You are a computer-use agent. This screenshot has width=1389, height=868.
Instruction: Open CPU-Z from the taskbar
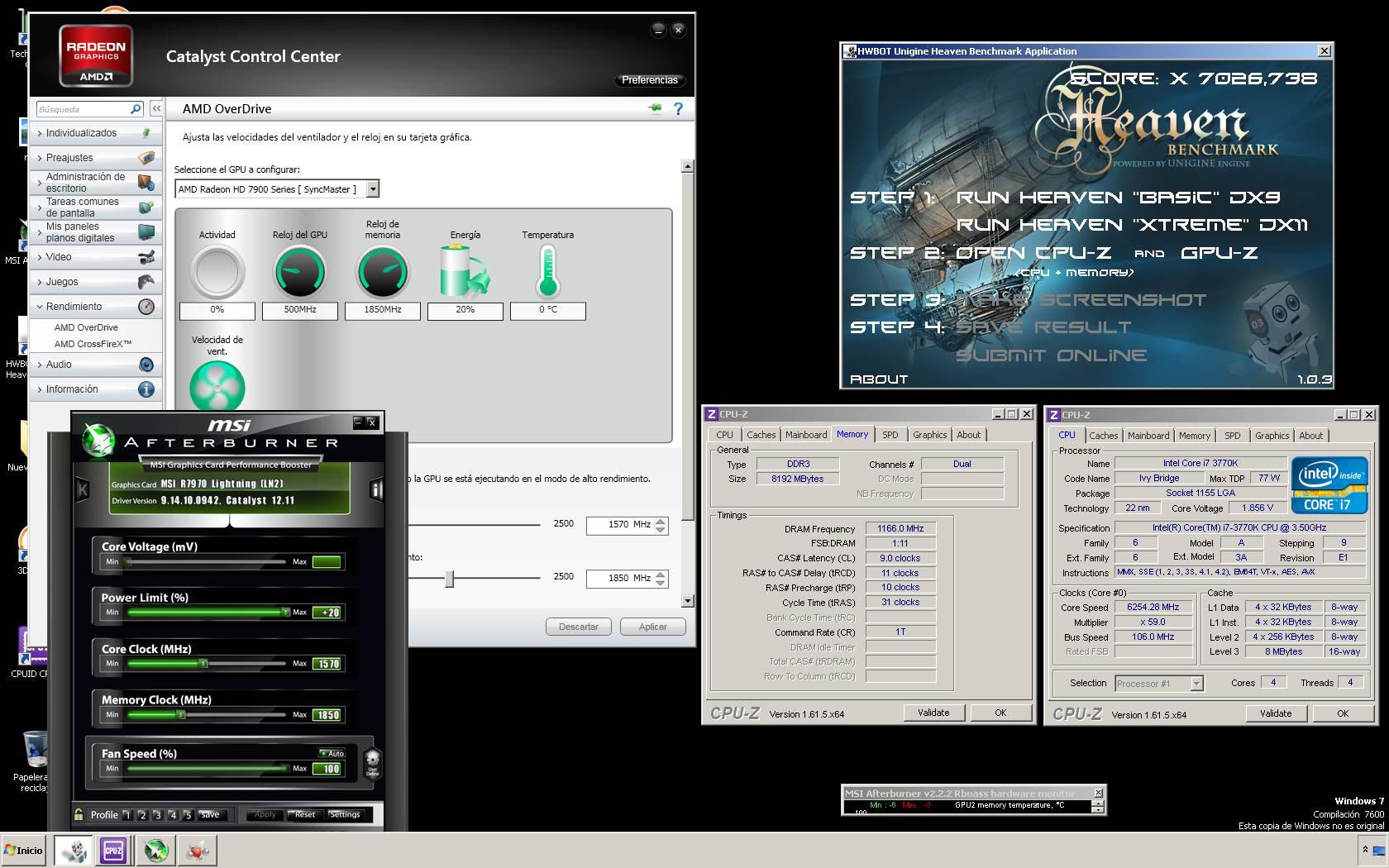[x=113, y=850]
